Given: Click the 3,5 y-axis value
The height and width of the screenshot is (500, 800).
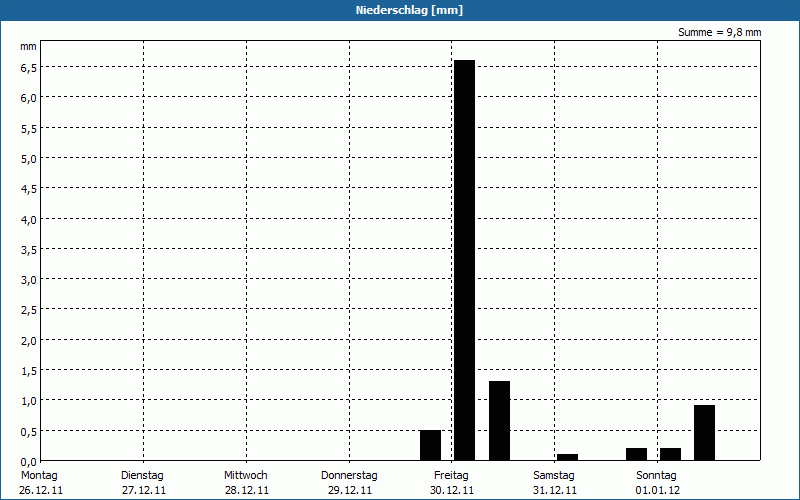Looking at the screenshot, I should pyautogui.click(x=29, y=249).
